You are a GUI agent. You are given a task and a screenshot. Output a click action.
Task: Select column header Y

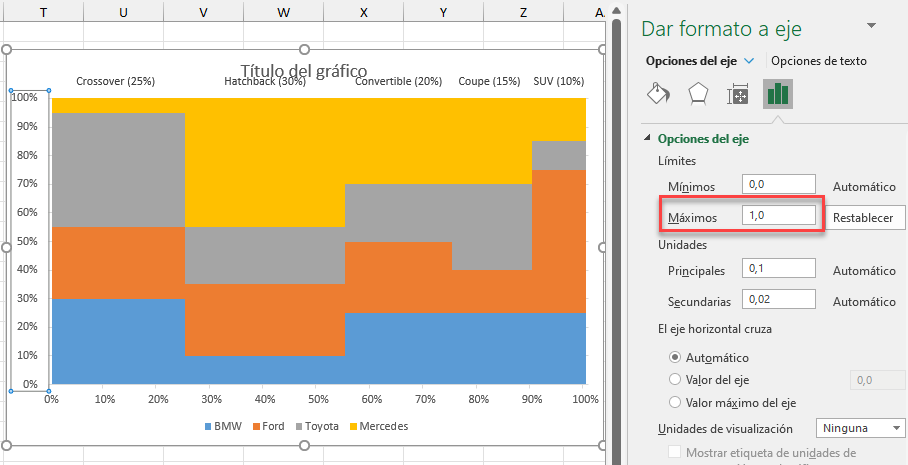443,12
